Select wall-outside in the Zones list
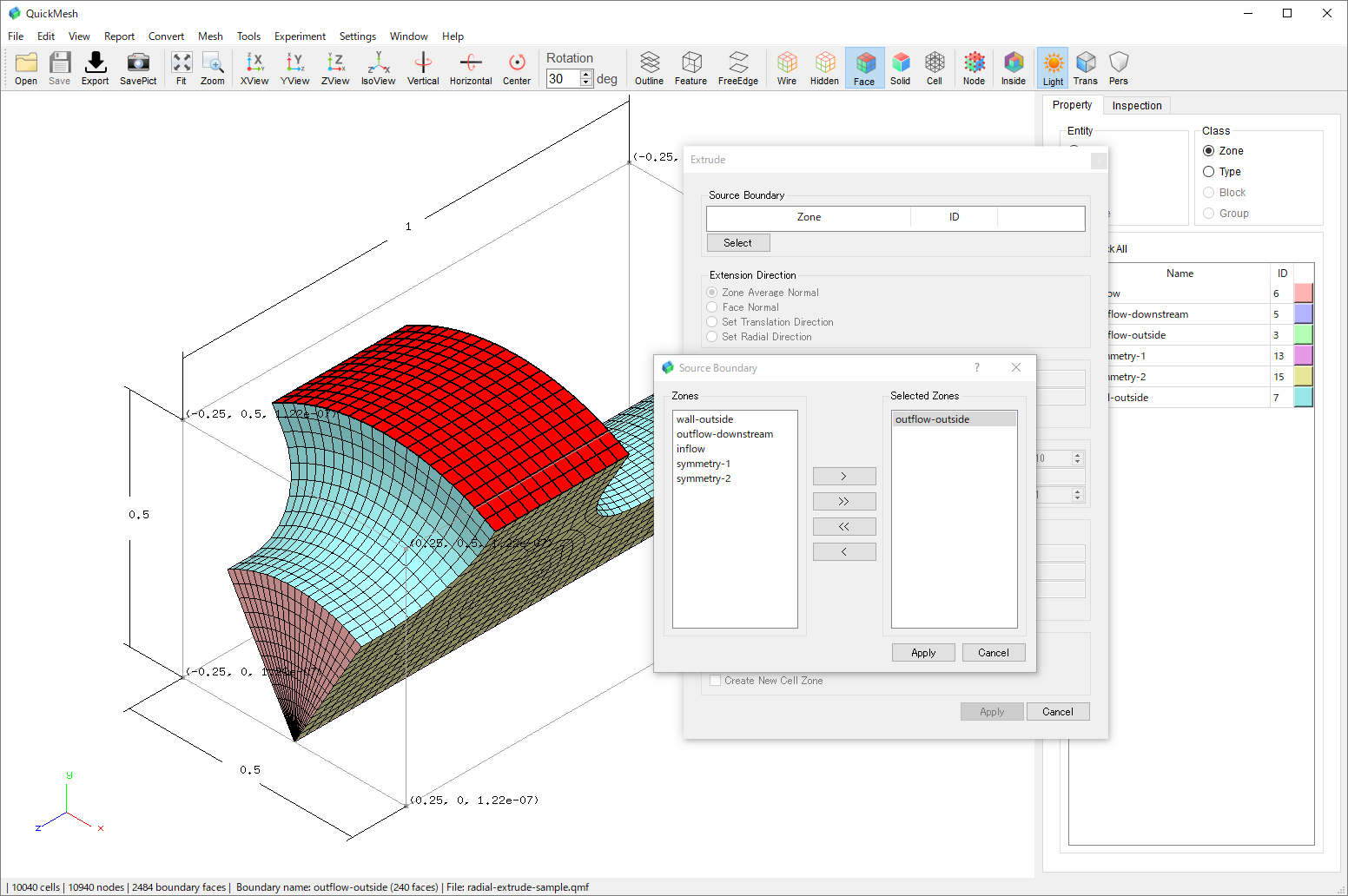This screenshot has width=1348, height=896. point(704,419)
